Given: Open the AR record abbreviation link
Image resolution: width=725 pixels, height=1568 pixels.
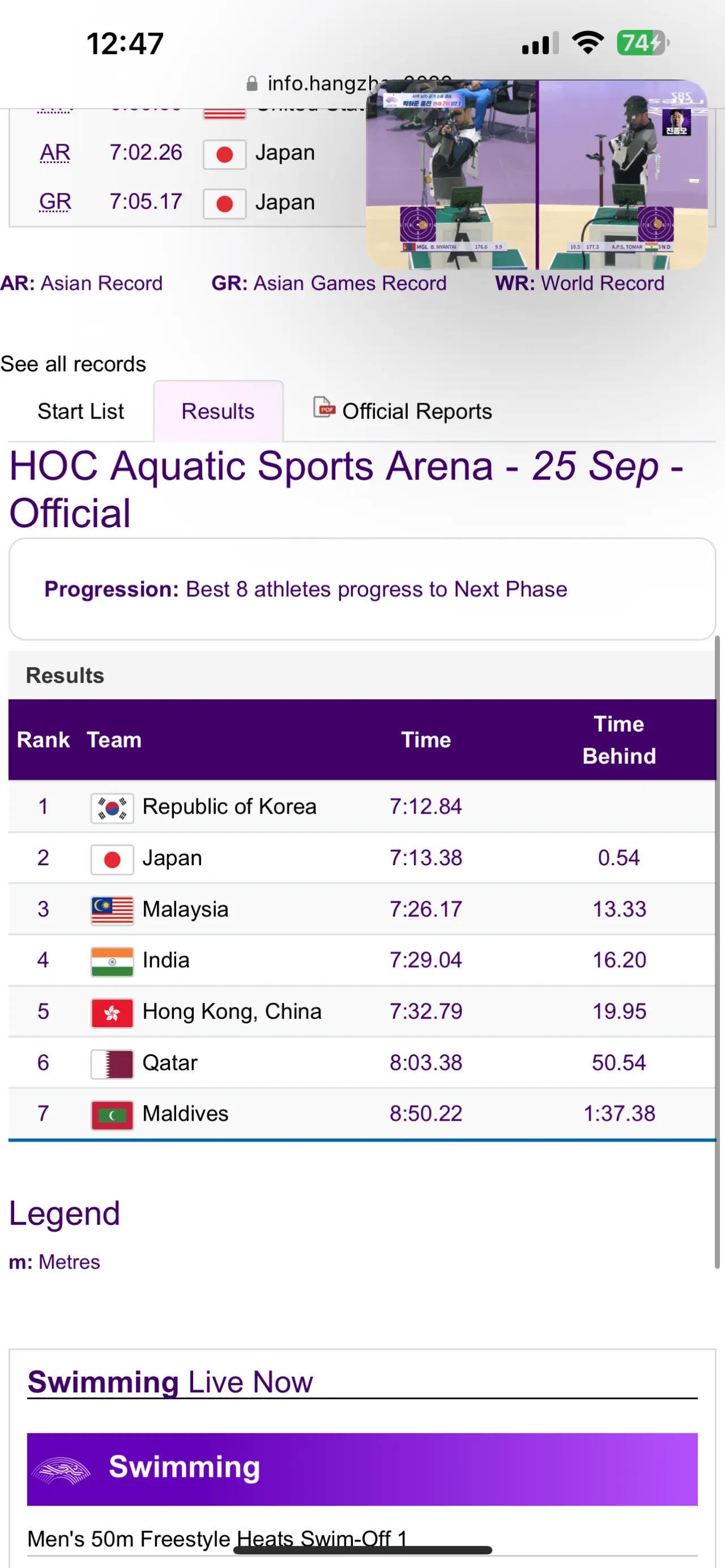Looking at the screenshot, I should [x=55, y=152].
